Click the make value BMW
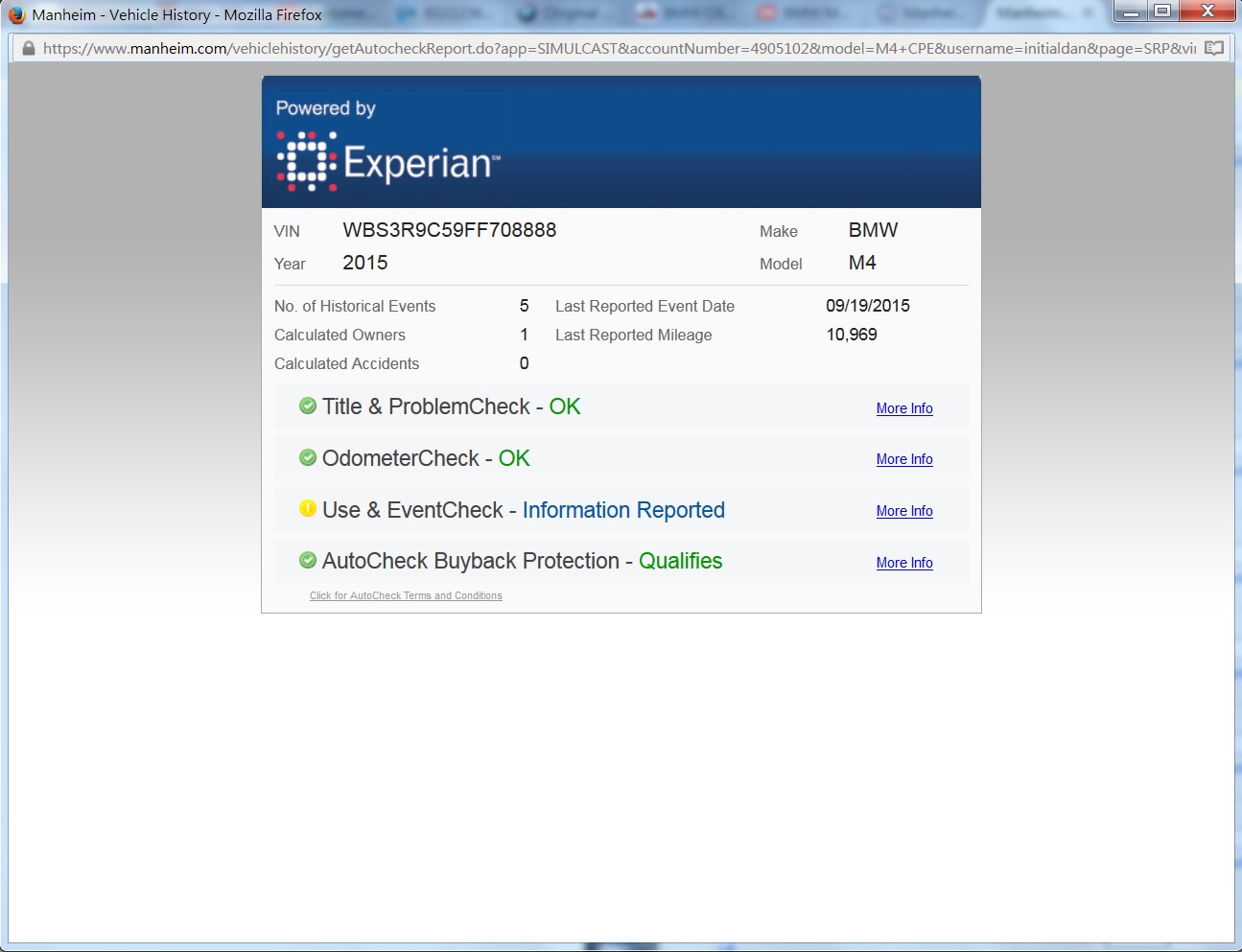 [x=874, y=230]
